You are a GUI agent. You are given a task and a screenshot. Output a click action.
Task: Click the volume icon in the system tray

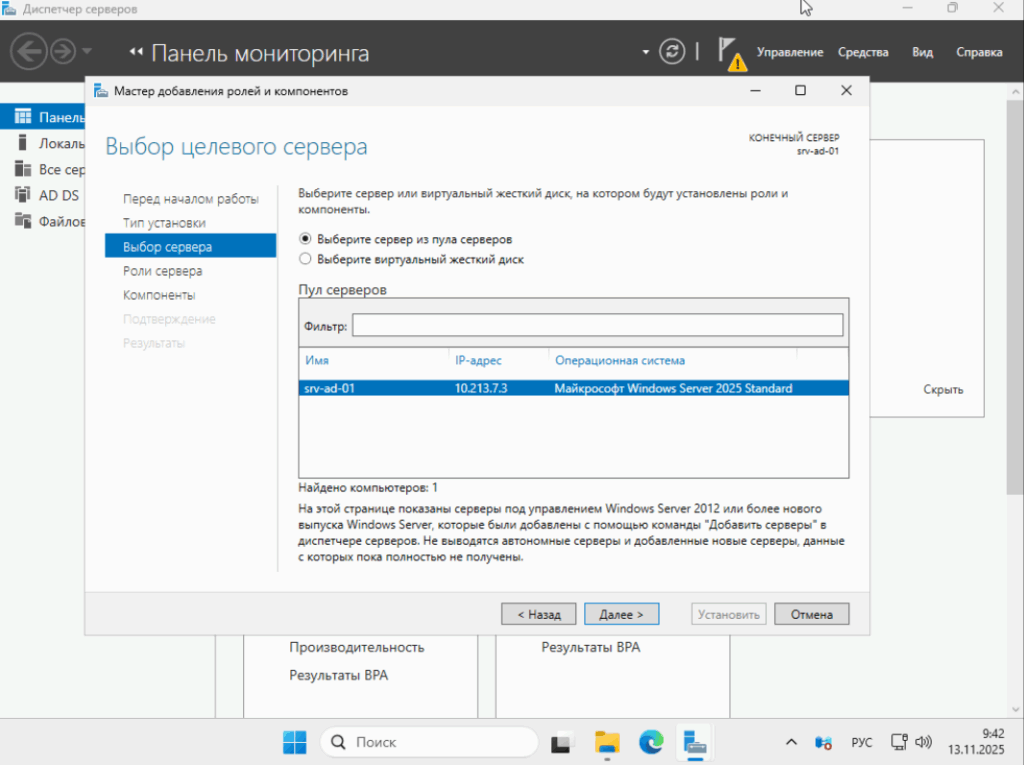click(x=923, y=742)
